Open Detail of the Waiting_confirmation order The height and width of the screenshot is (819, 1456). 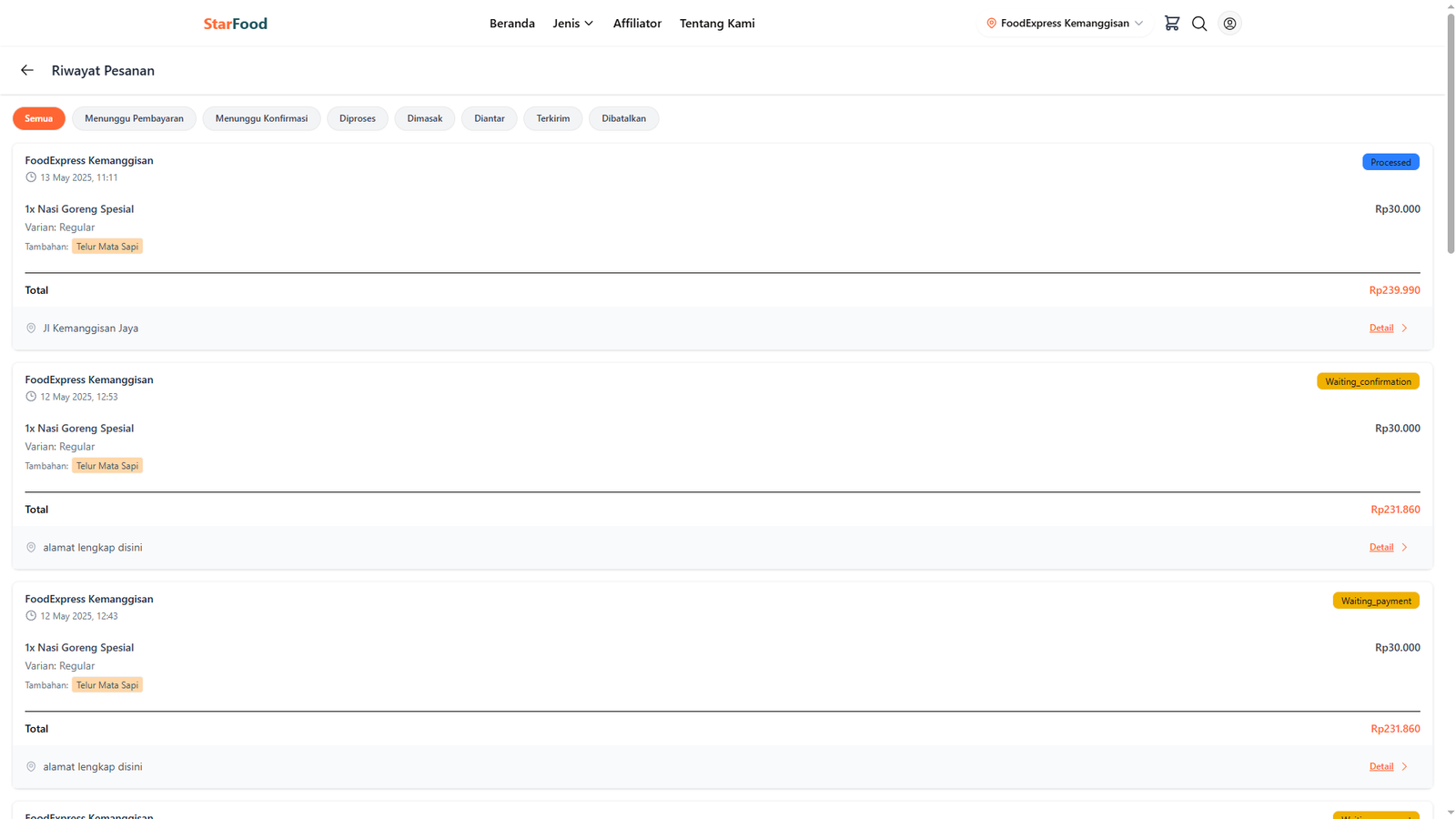(1380, 548)
